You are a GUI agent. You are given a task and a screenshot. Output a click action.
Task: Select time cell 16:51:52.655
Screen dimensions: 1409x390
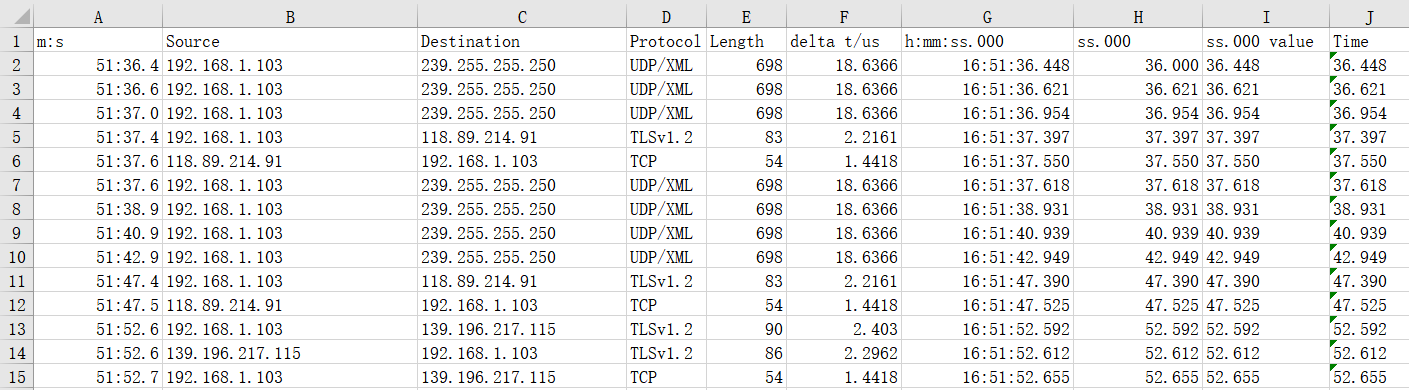987,377
